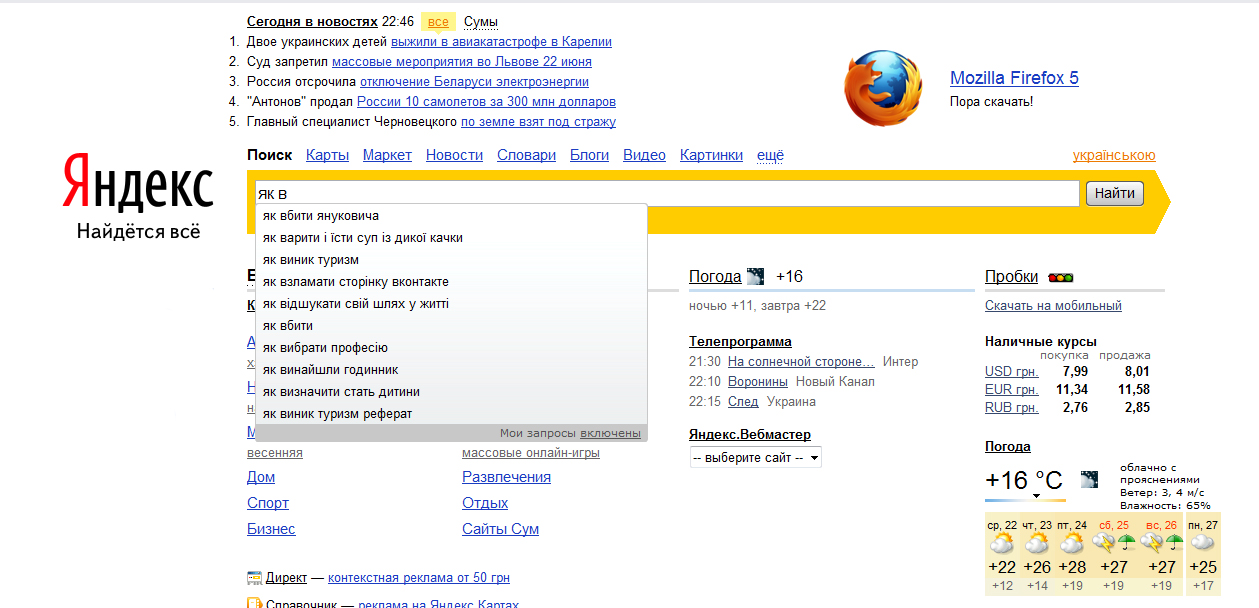Open the Картинки tab
This screenshot has width=1259, height=608.
tap(711, 155)
